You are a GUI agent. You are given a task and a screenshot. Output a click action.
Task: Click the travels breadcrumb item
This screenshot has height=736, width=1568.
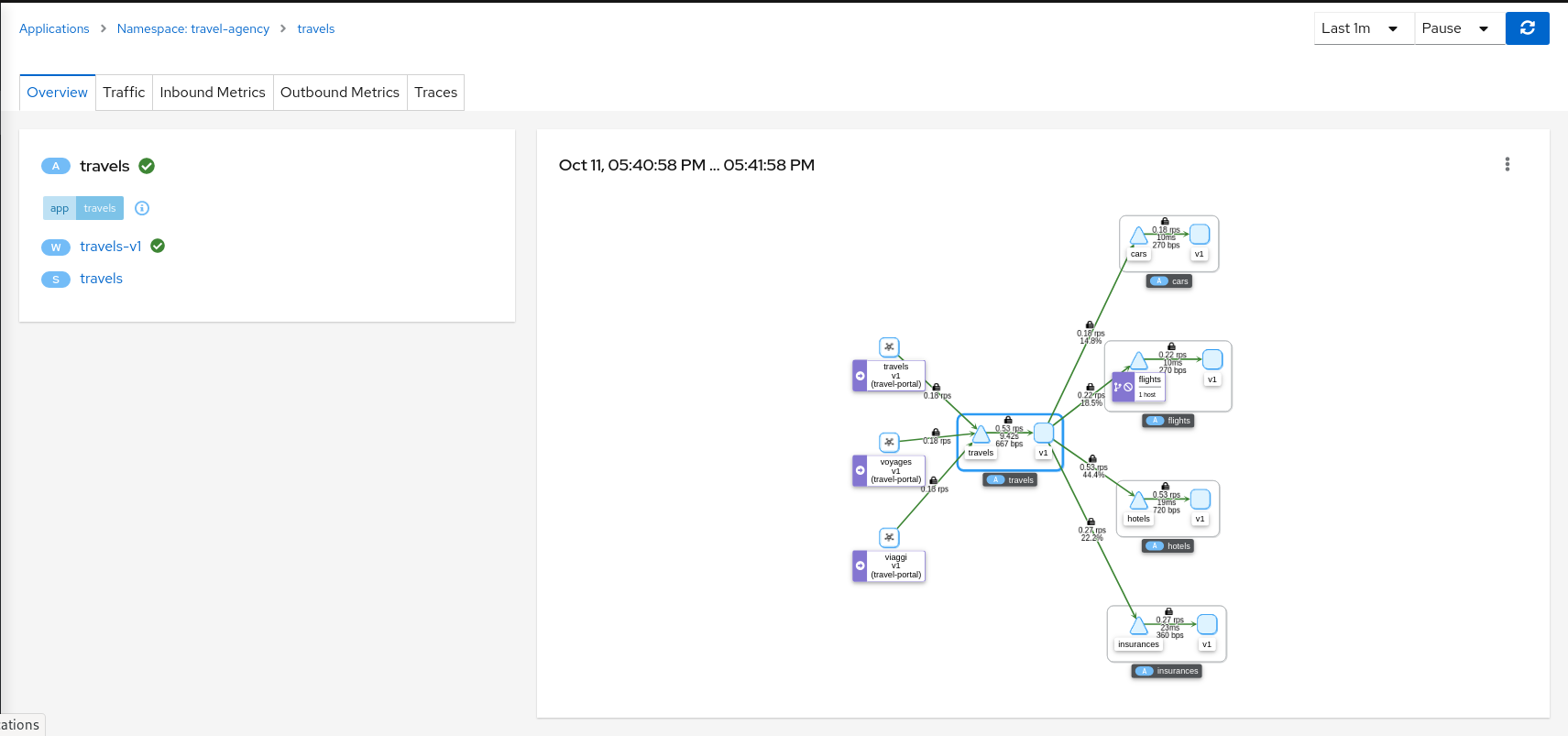pyautogui.click(x=316, y=28)
